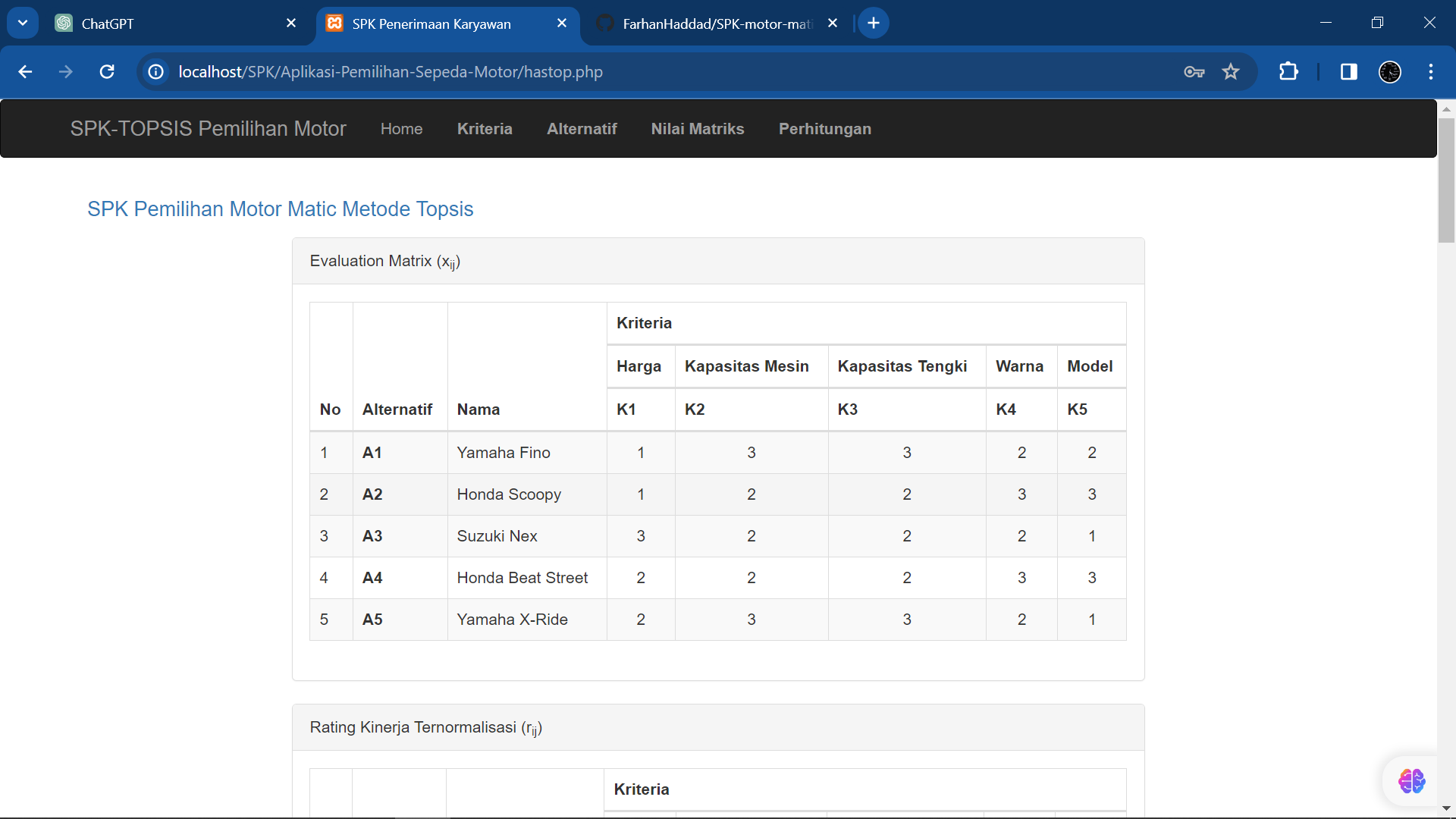1456x819 pixels.
Task: Open a new browser tab
Action: [x=874, y=23]
